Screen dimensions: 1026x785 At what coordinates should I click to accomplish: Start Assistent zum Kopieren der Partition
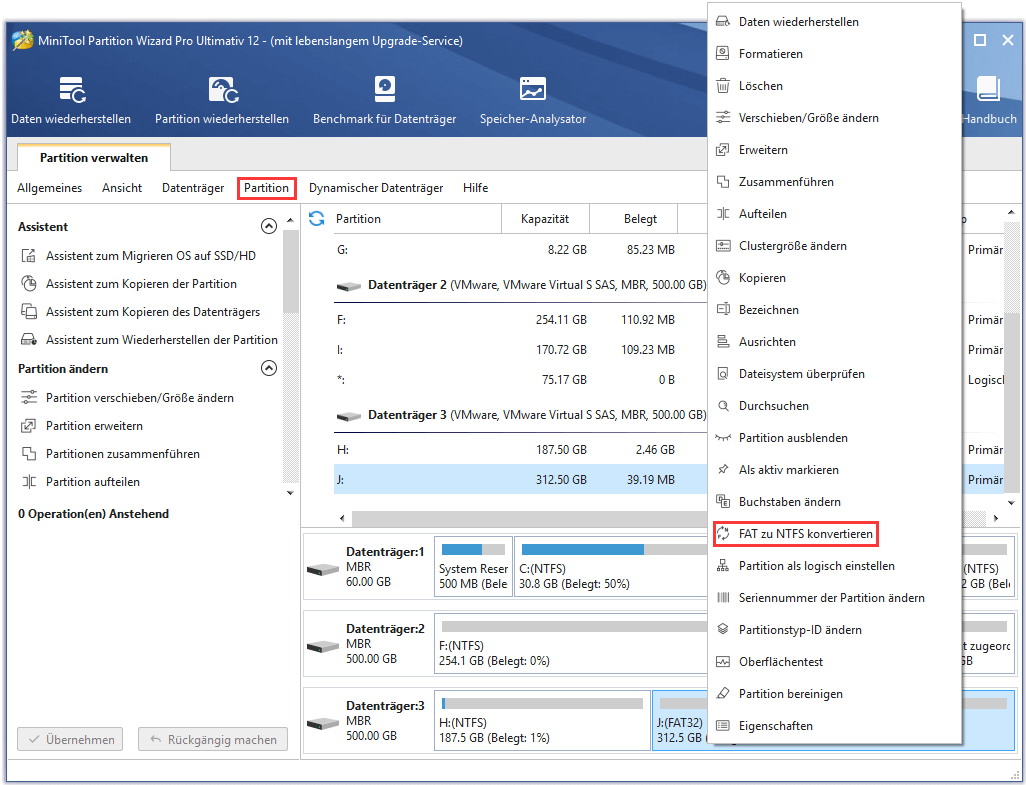(x=141, y=284)
